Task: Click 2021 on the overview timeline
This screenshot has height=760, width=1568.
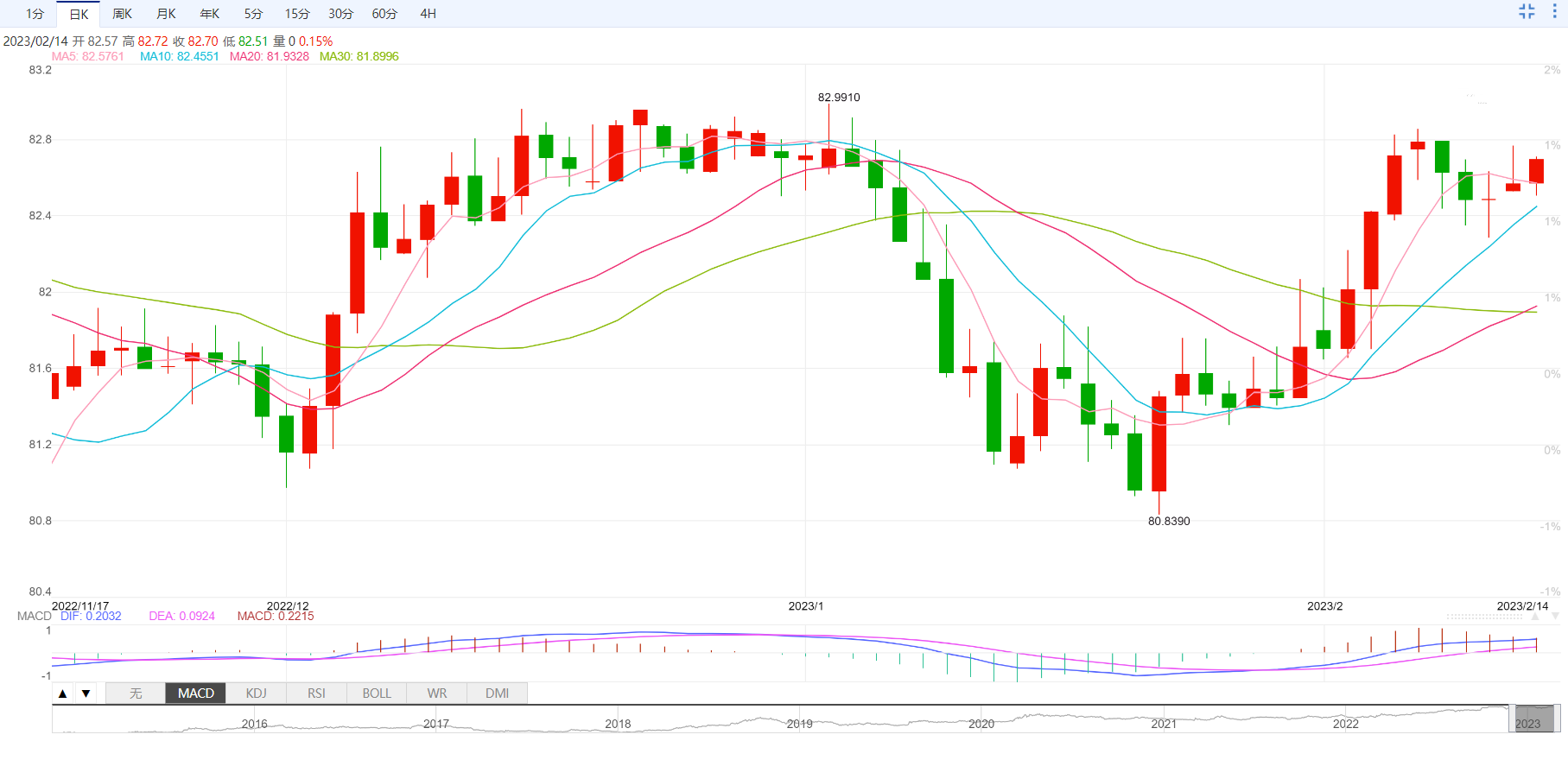Action: tap(1164, 724)
